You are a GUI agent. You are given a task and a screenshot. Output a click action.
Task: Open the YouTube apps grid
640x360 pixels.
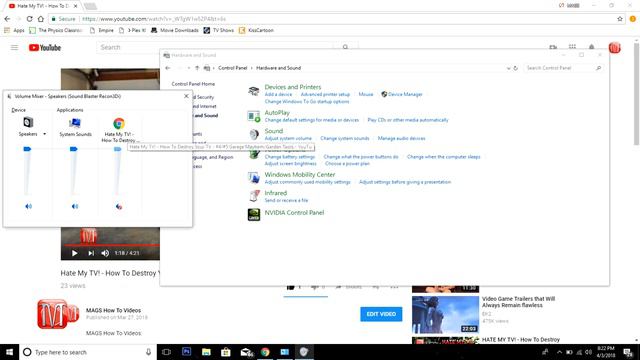(572, 47)
